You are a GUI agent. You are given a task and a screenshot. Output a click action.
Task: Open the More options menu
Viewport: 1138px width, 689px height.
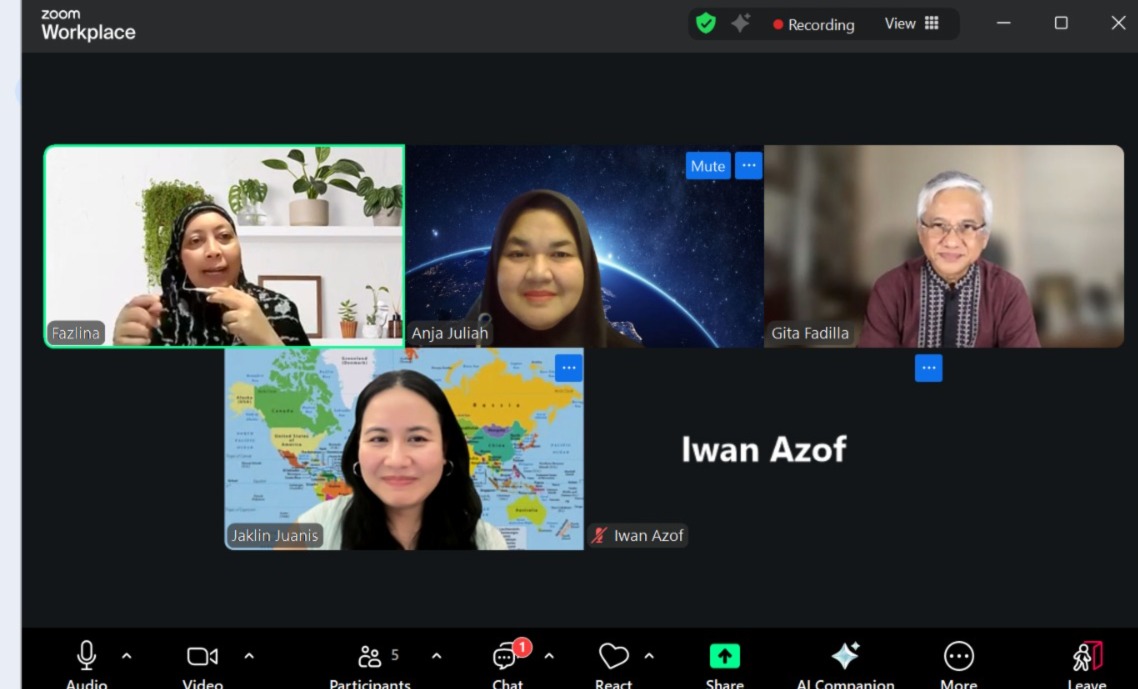click(958, 656)
